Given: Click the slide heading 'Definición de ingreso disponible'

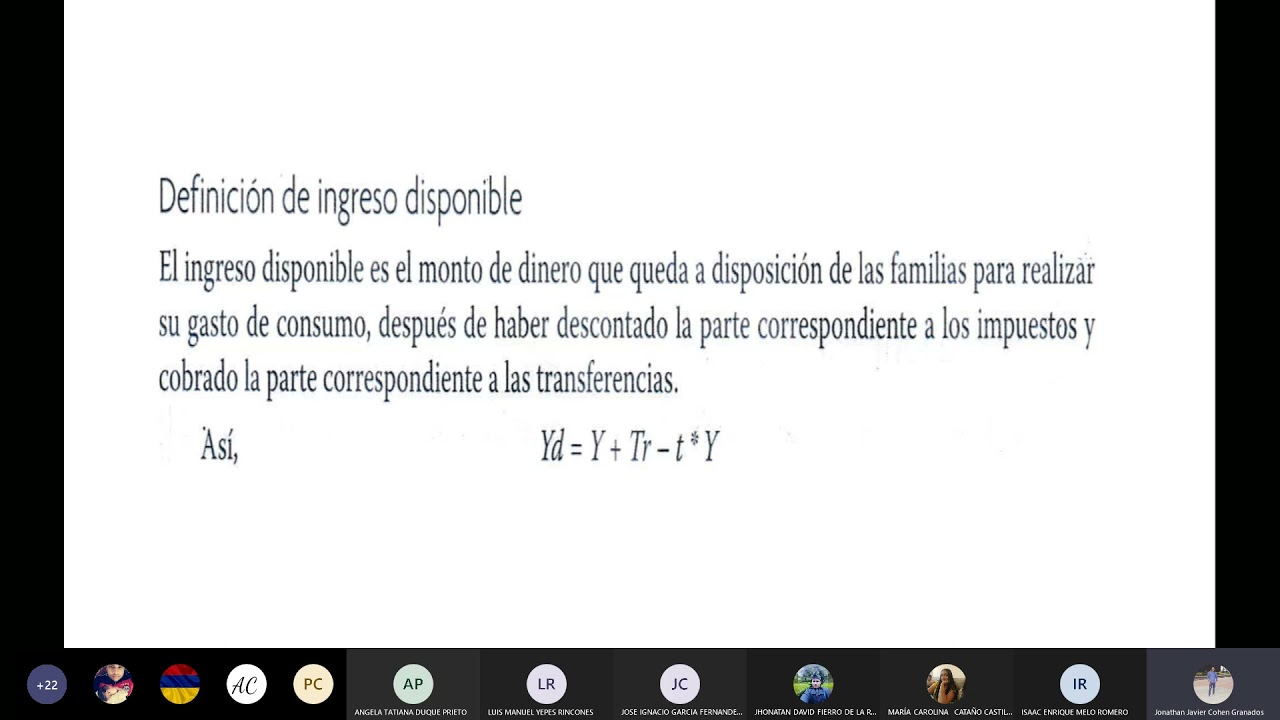Looking at the screenshot, I should coord(340,198).
